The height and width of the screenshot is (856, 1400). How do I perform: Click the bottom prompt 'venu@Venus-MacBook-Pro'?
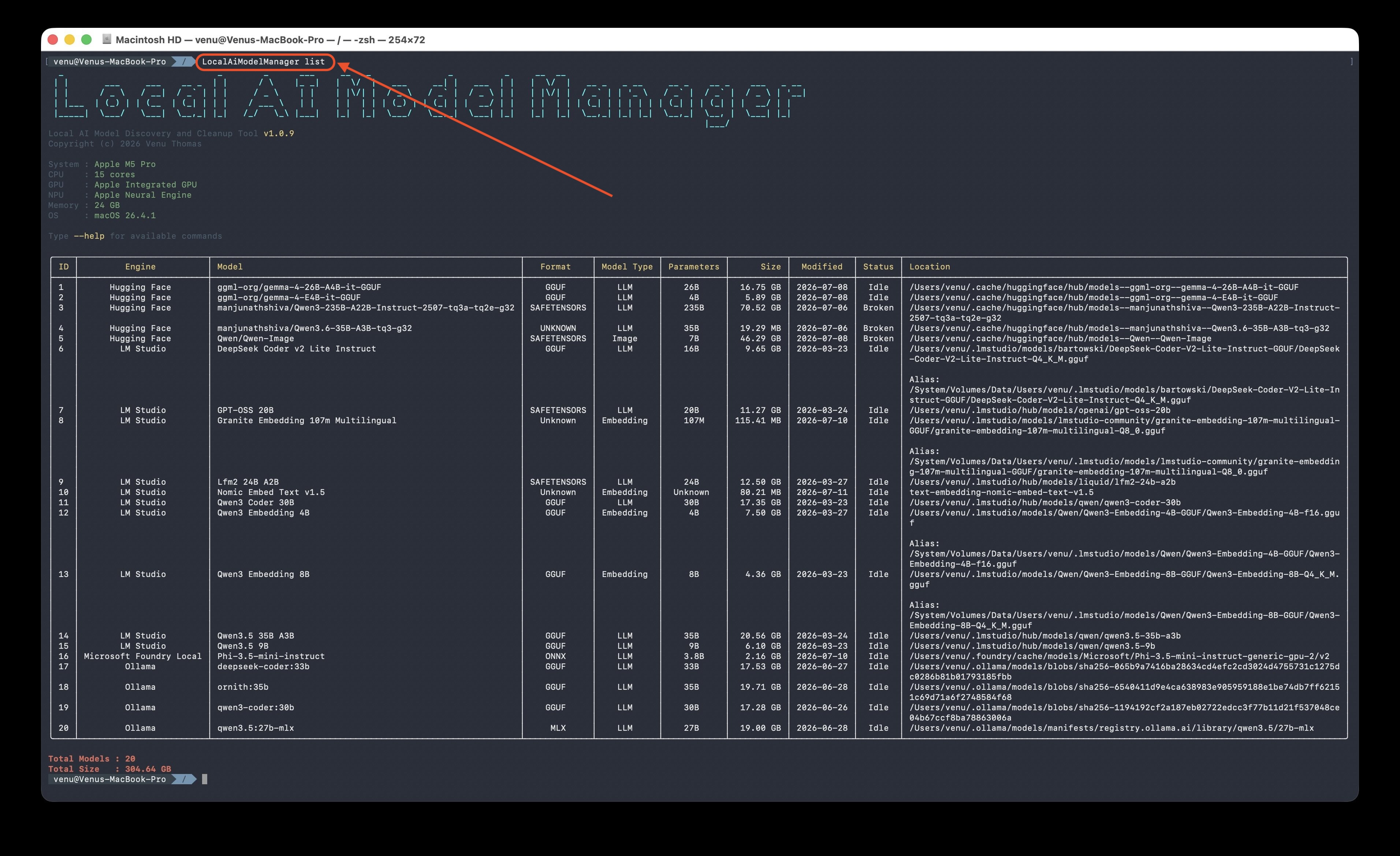pyautogui.click(x=110, y=779)
